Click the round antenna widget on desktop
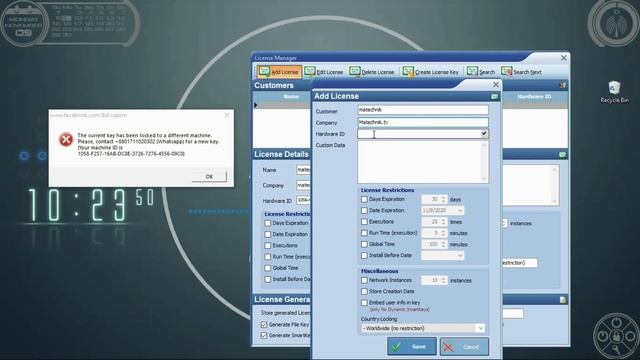Image resolution: width=640 pixels, height=360 pixels. coord(615,24)
